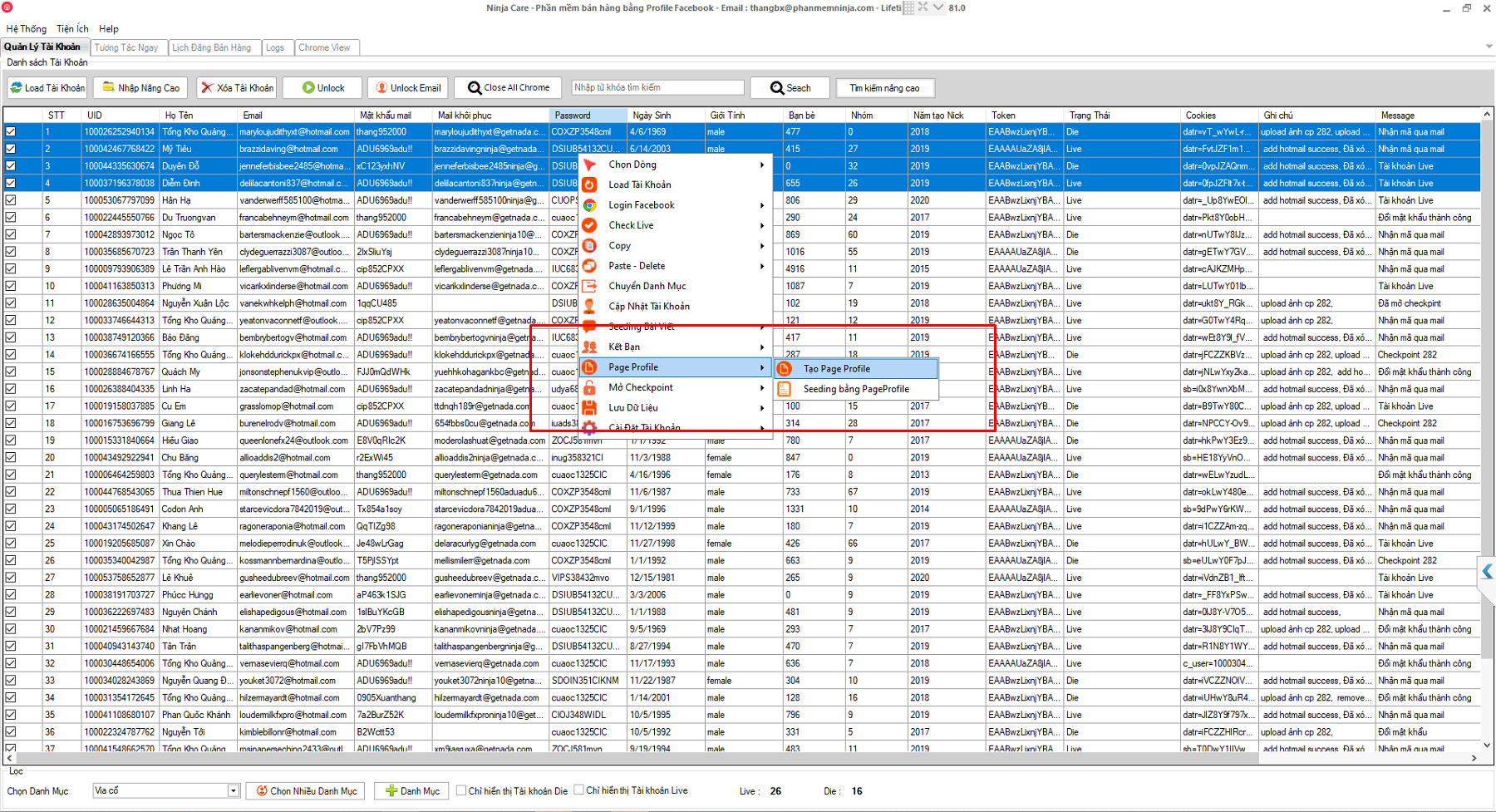Click the Check Live checkmark icon
This screenshot has width=1496, height=812.
pyautogui.click(x=589, y=225)
